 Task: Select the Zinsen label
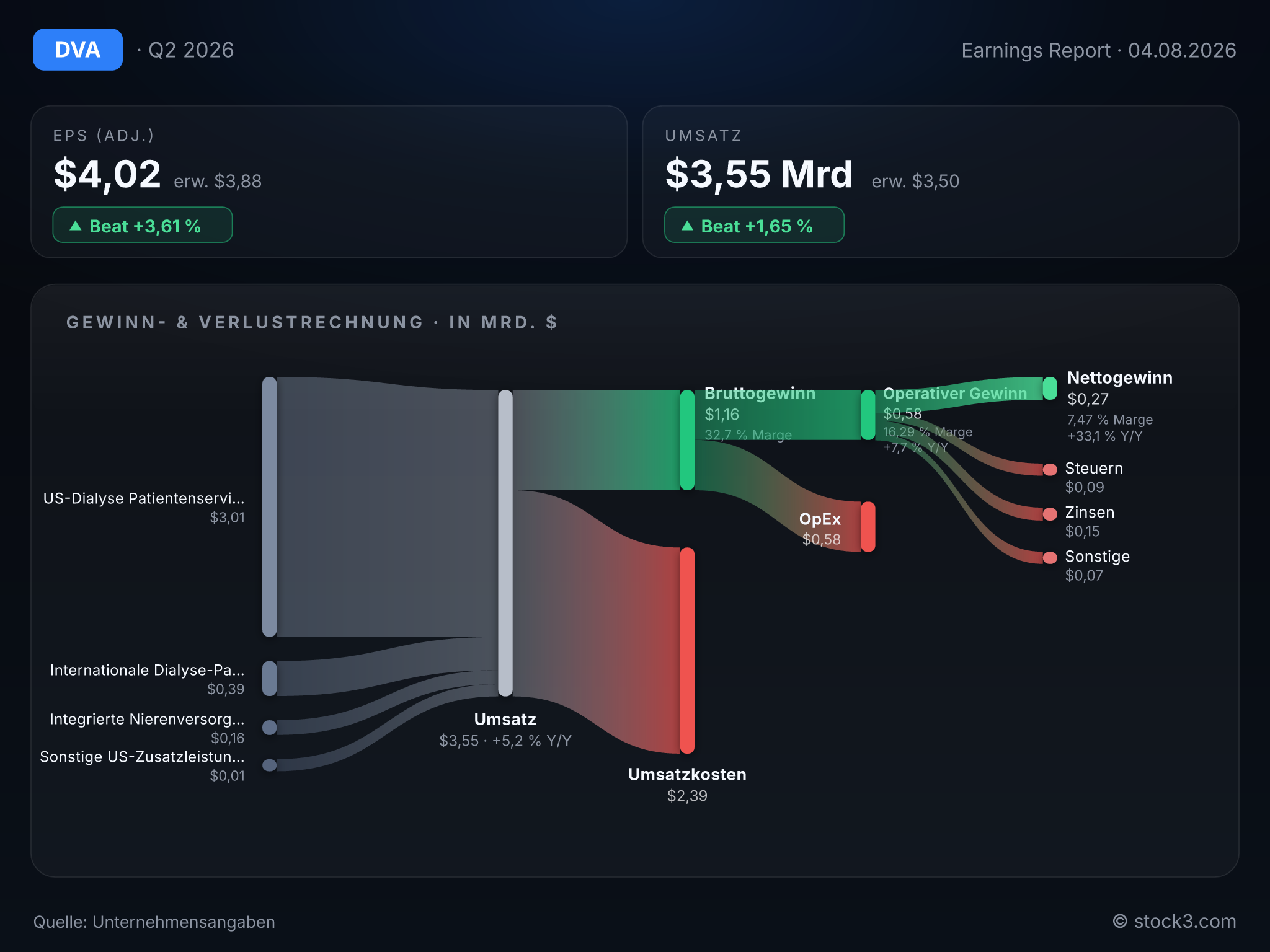pyautogui.click(x=1090, y=513)
